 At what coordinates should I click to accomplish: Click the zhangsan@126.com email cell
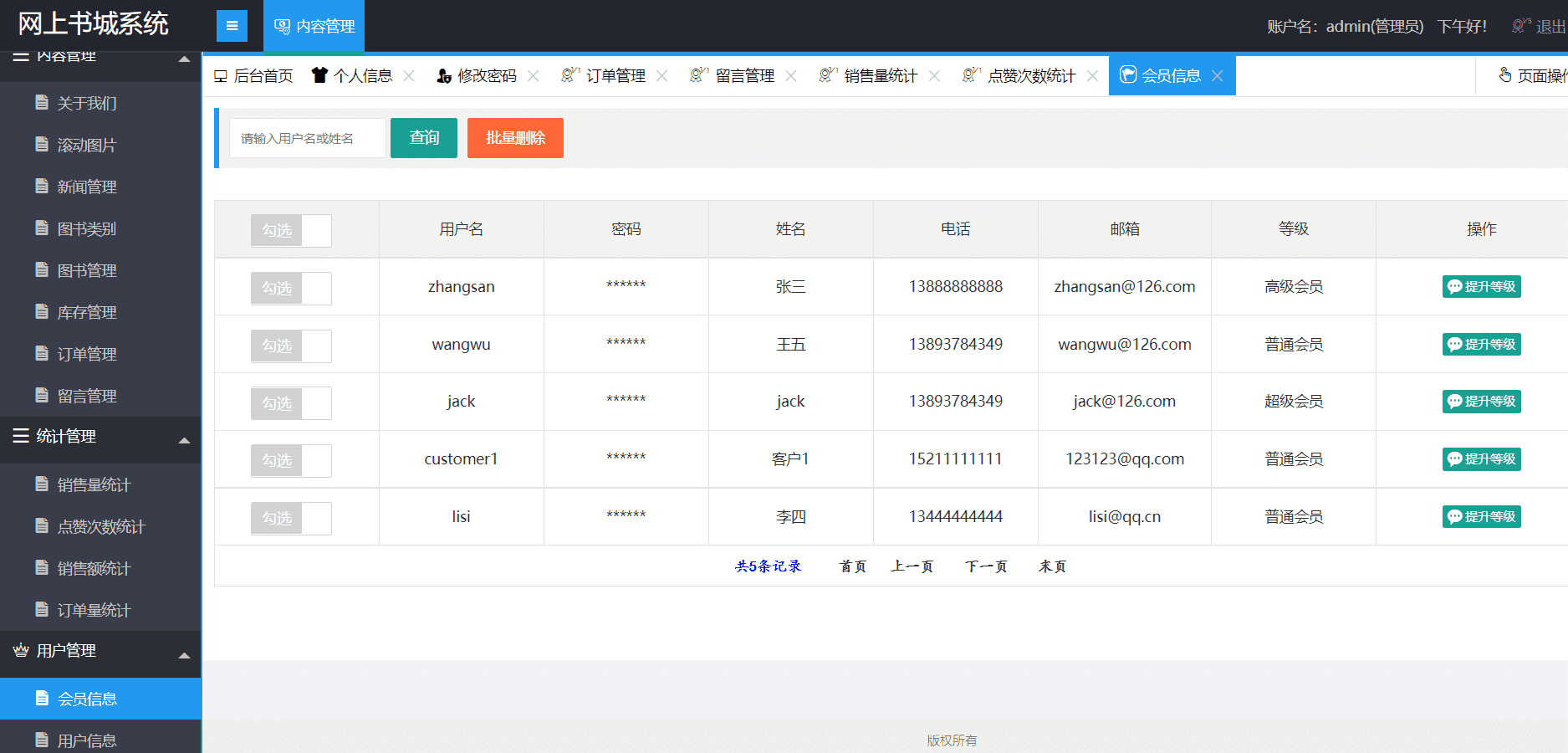pyautogui.click(x=1124, y=287)
